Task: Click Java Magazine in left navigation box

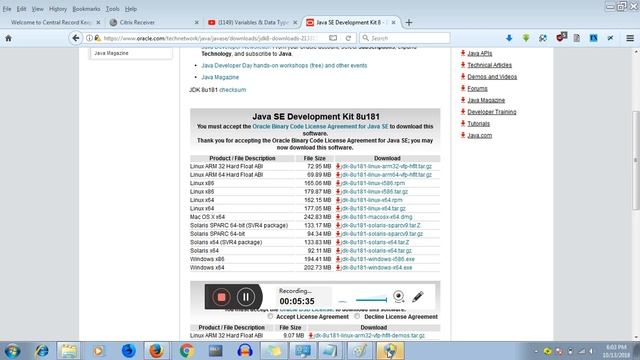Action: [x=111, y=53]
